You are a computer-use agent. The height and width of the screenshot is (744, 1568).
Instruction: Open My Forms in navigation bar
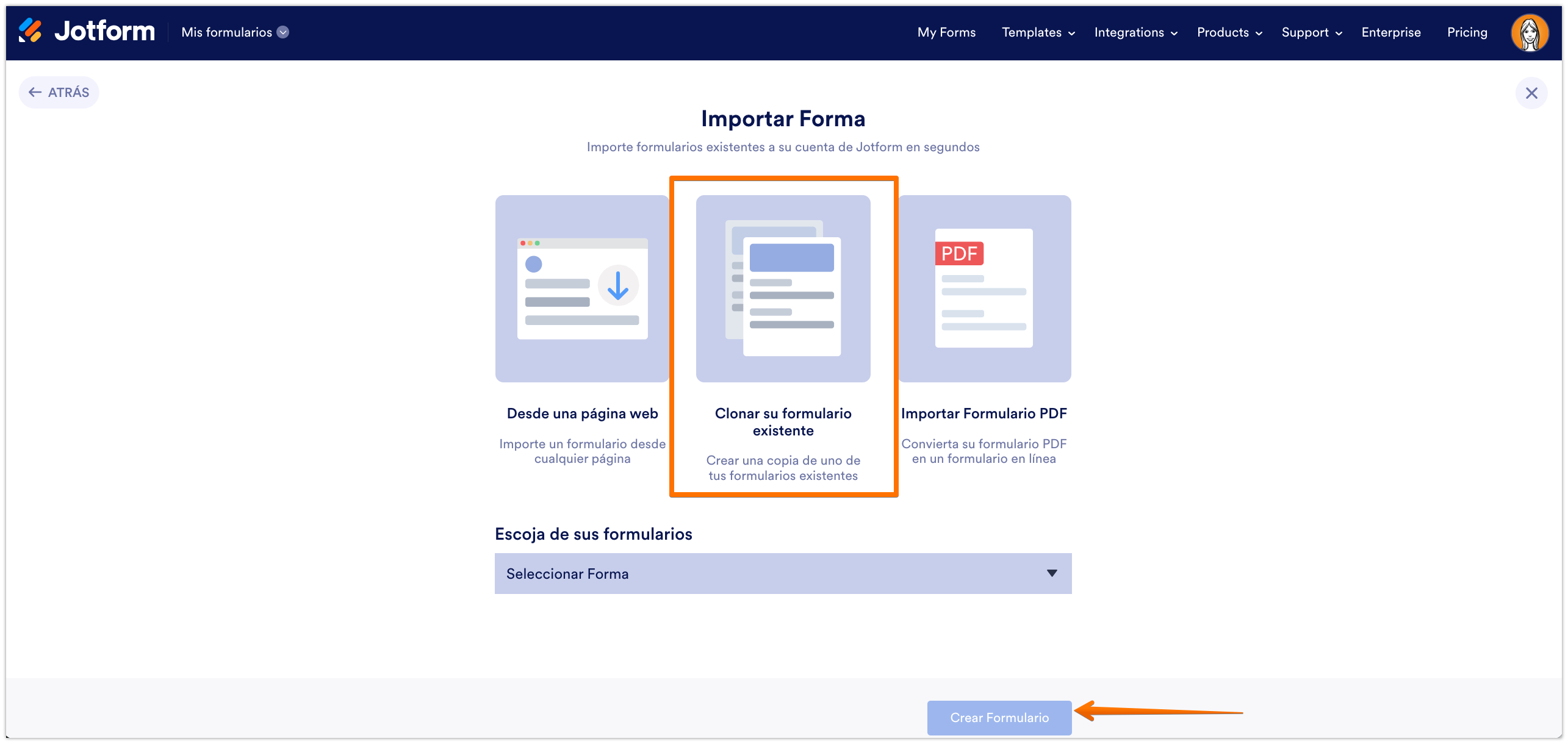(x=946, y=32)
